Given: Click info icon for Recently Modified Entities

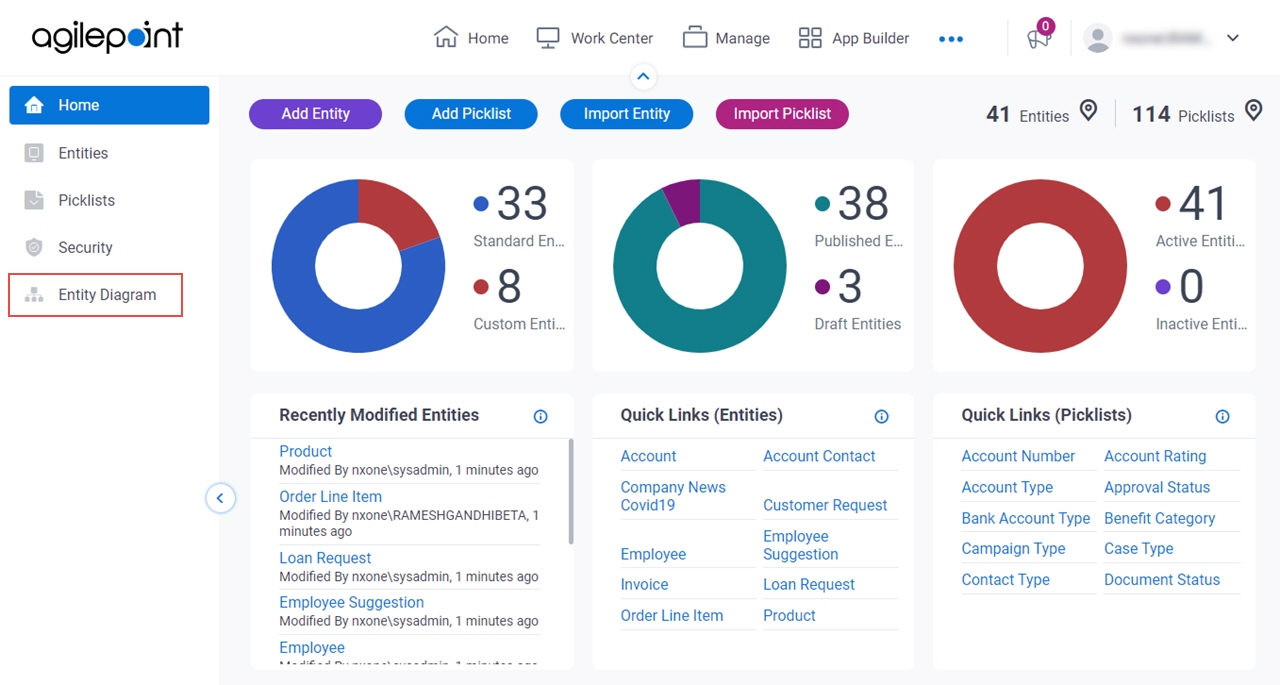Looking at the screenshot, I should point(541,416).
